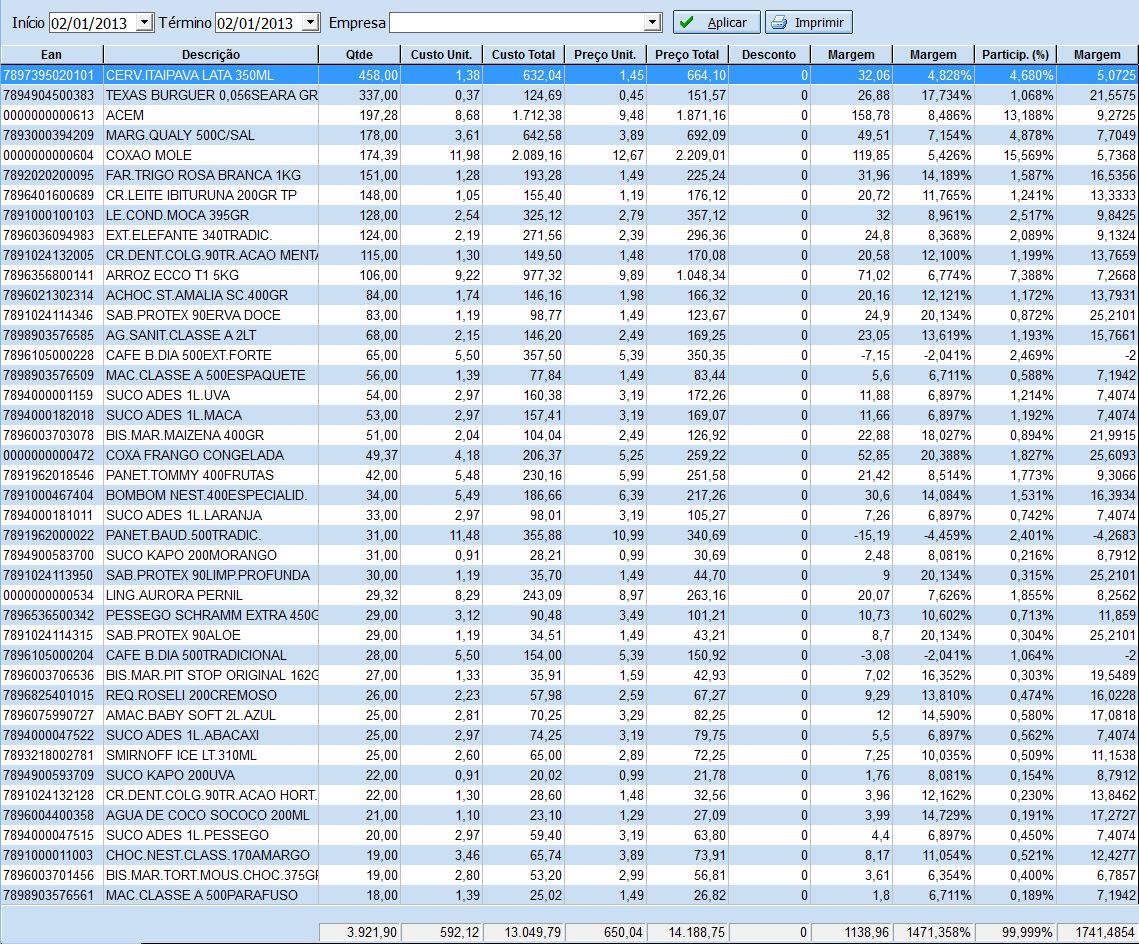
Task: Sort by the Custo Unit. column header
Action: click(x=442, y=54)
